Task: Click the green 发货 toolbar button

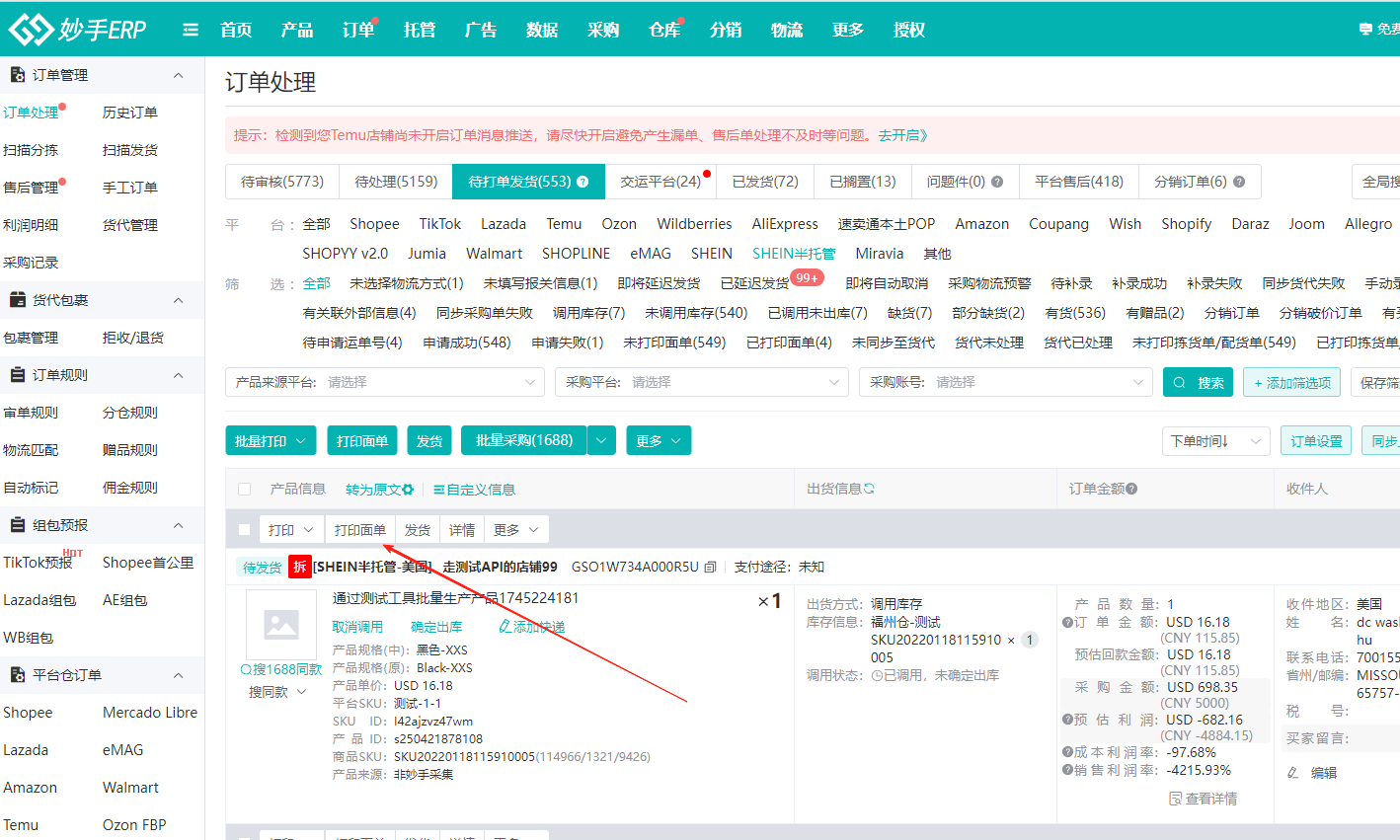Action: [x=429, y=440]
